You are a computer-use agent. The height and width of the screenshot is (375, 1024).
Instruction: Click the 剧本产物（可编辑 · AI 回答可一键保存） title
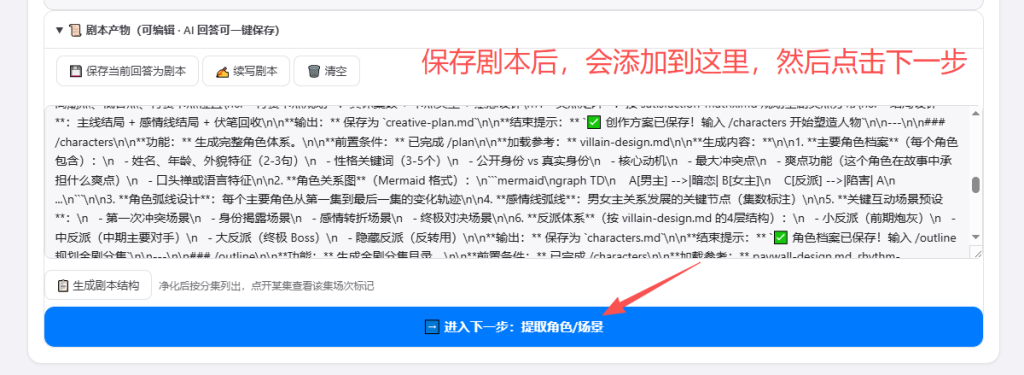182,30
